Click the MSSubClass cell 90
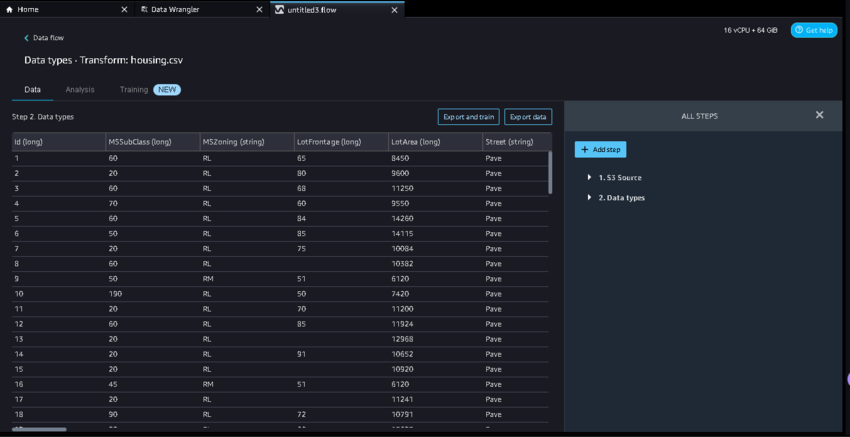 113,415
